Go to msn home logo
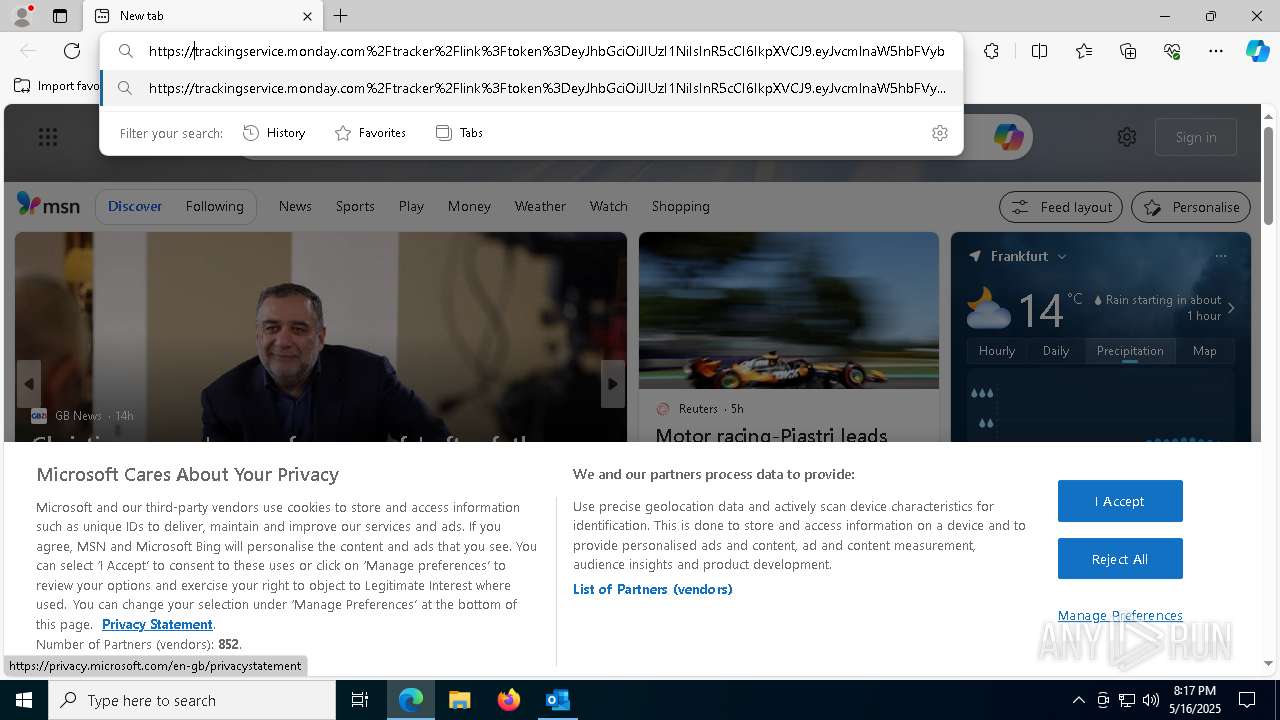 click(x=48, y=206)
